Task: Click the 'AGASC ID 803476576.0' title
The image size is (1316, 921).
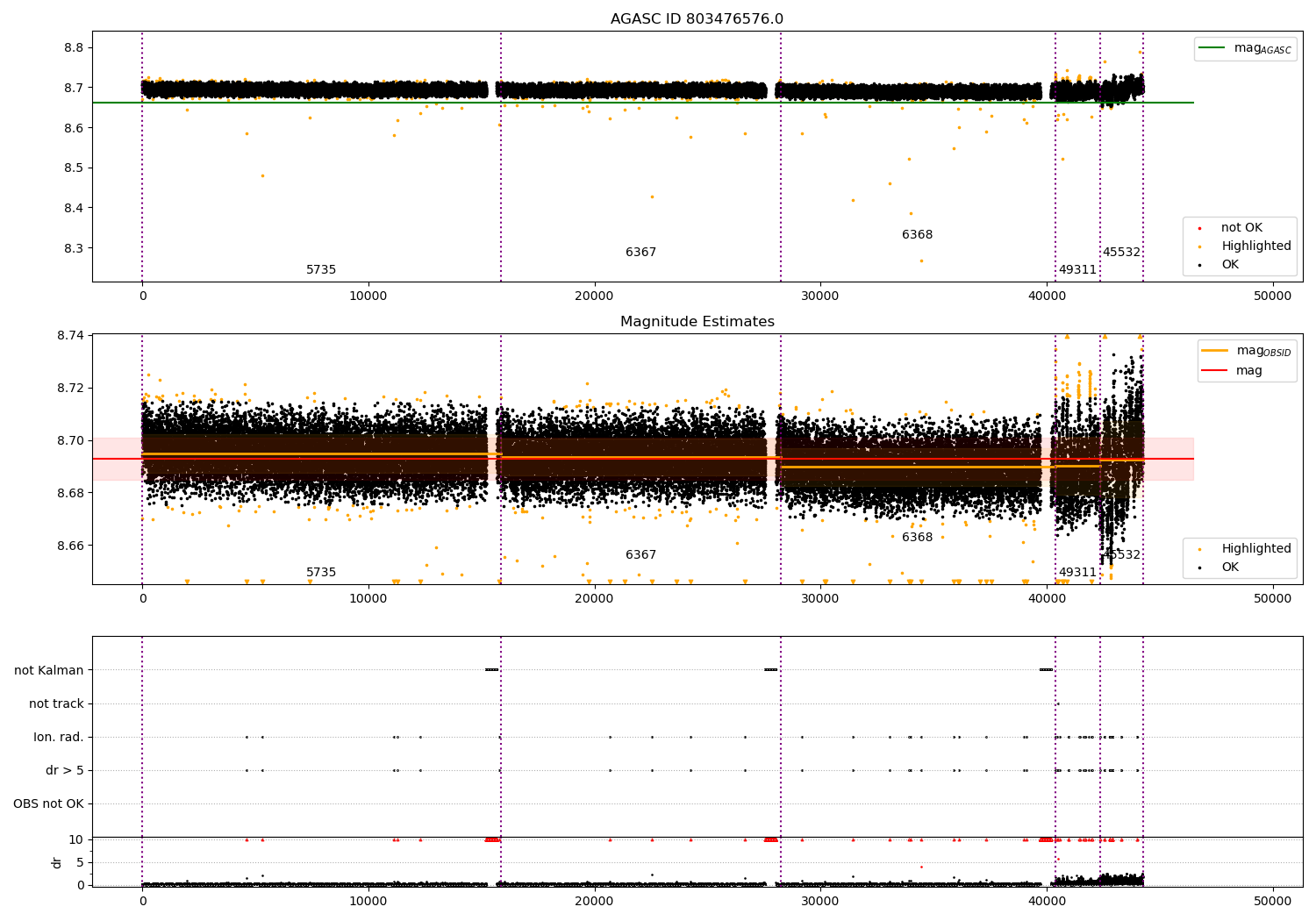Action: point(697,19)
